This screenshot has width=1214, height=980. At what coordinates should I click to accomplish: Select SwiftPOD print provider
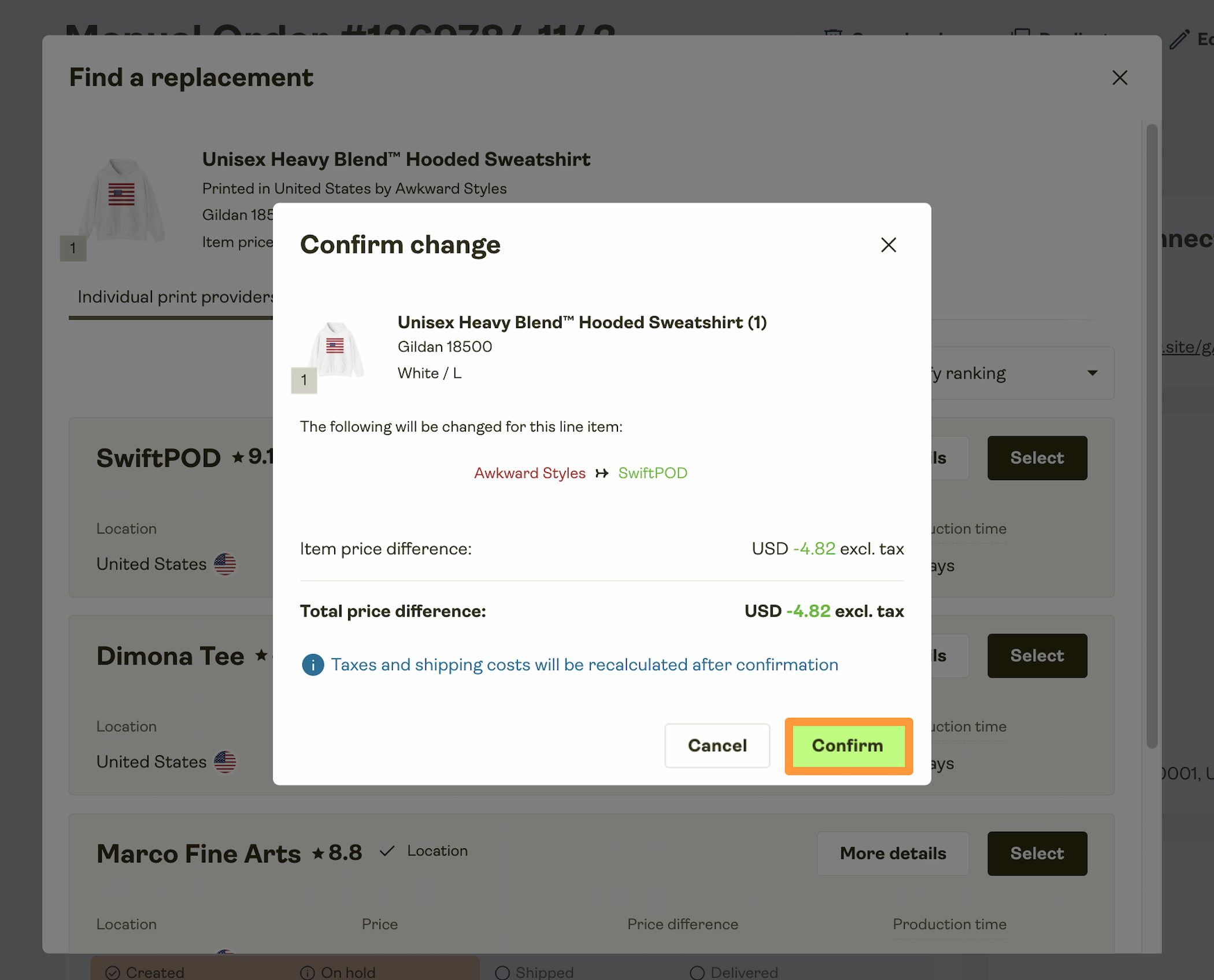pos(1037,458)
